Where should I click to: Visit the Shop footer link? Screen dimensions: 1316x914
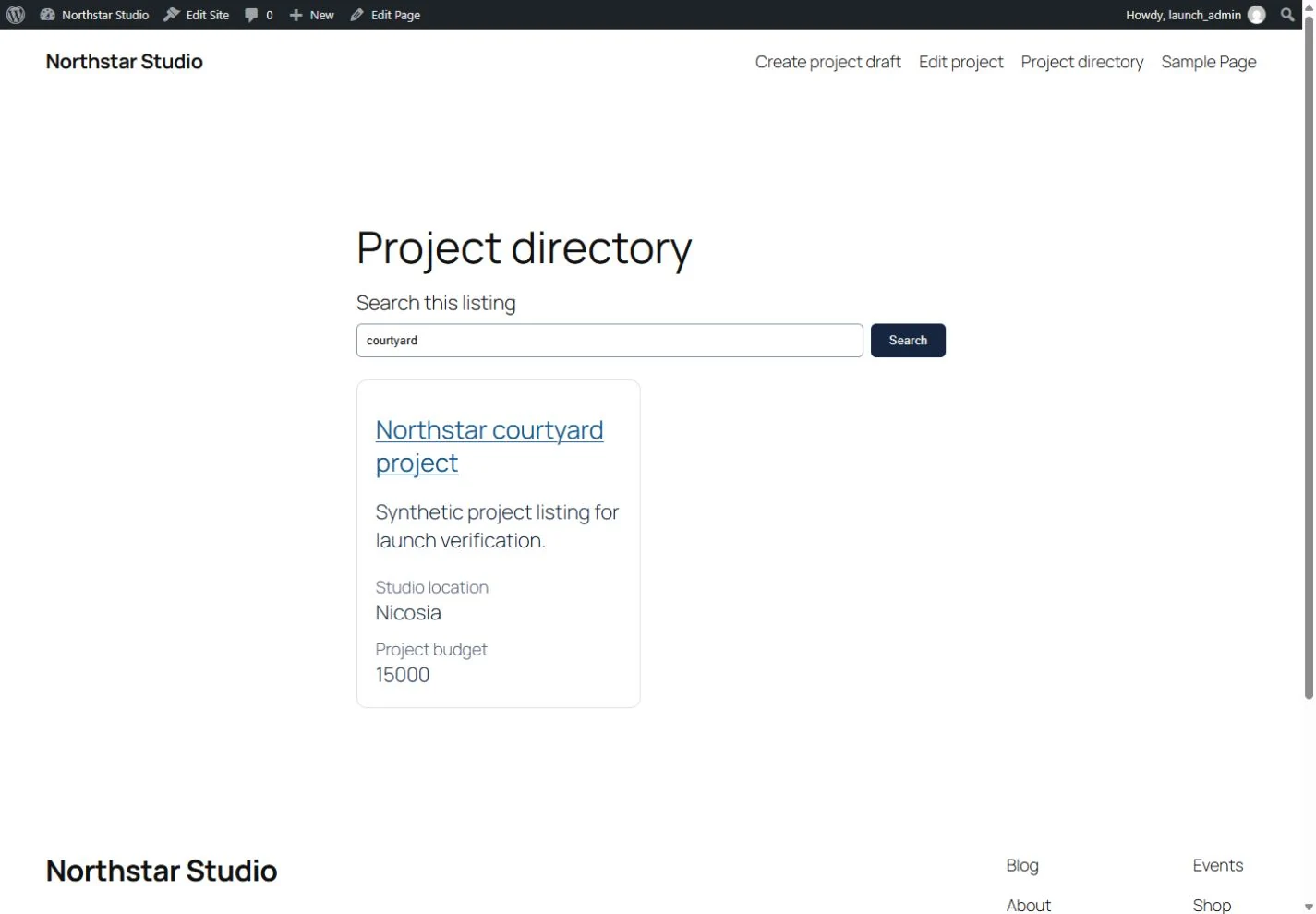[1212, 905]
